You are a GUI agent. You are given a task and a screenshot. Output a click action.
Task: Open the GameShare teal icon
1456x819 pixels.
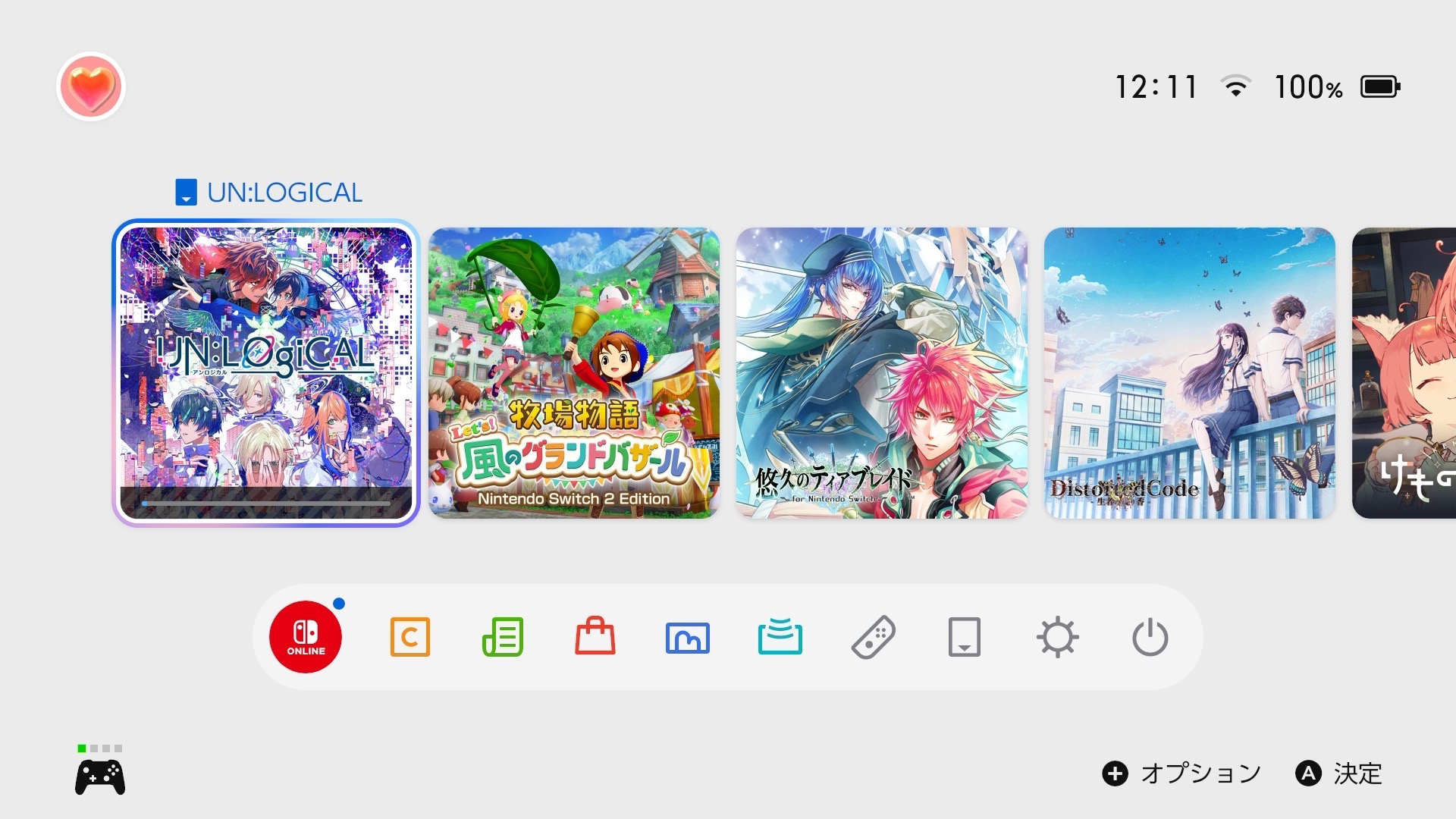click(x=780, y=635)
